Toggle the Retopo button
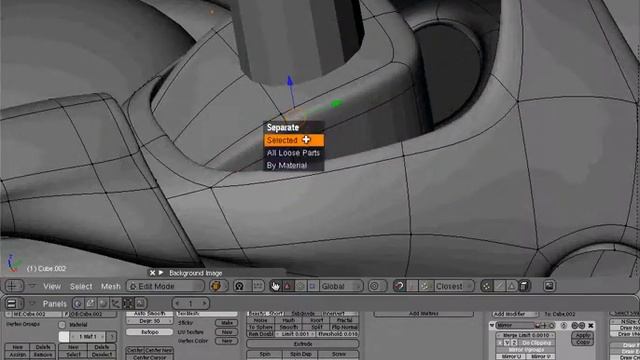Image resolution: width=640 pixels, height=360 pixels. (150, 332)
